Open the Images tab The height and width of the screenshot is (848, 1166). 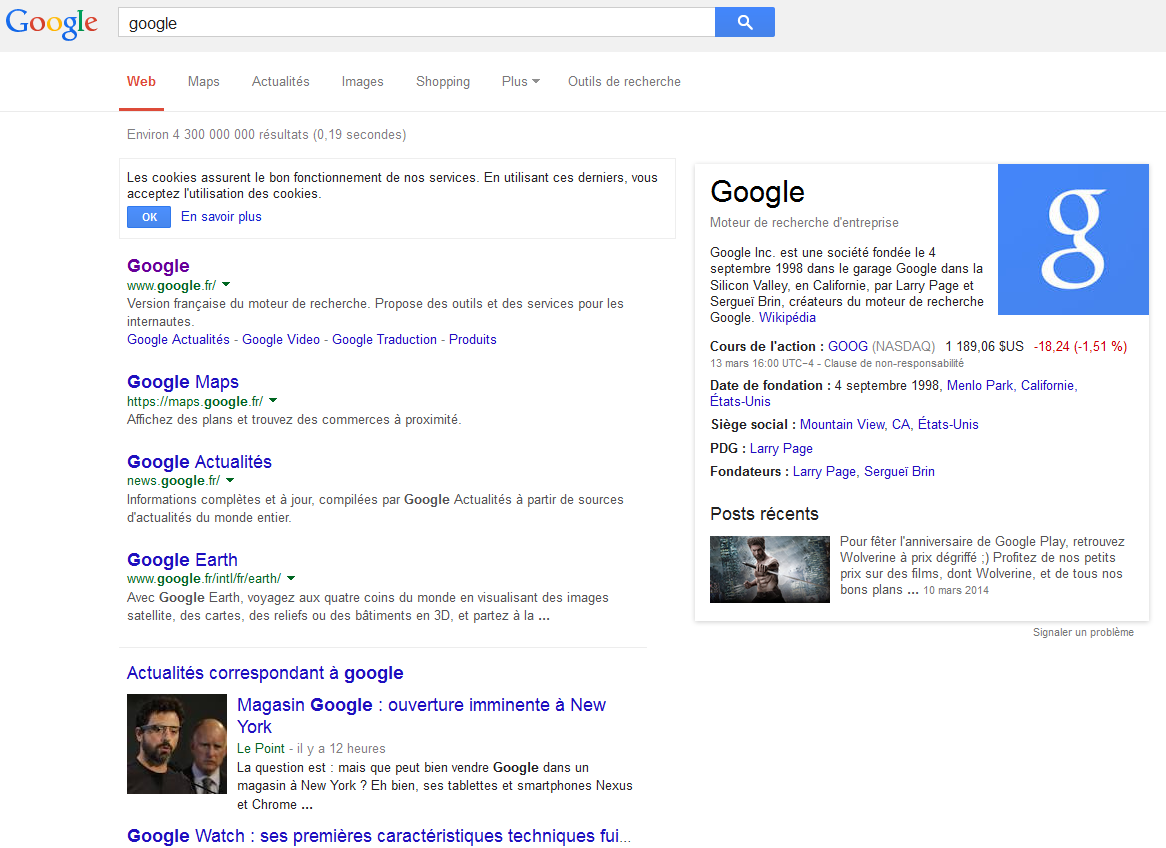coord(362,81)
